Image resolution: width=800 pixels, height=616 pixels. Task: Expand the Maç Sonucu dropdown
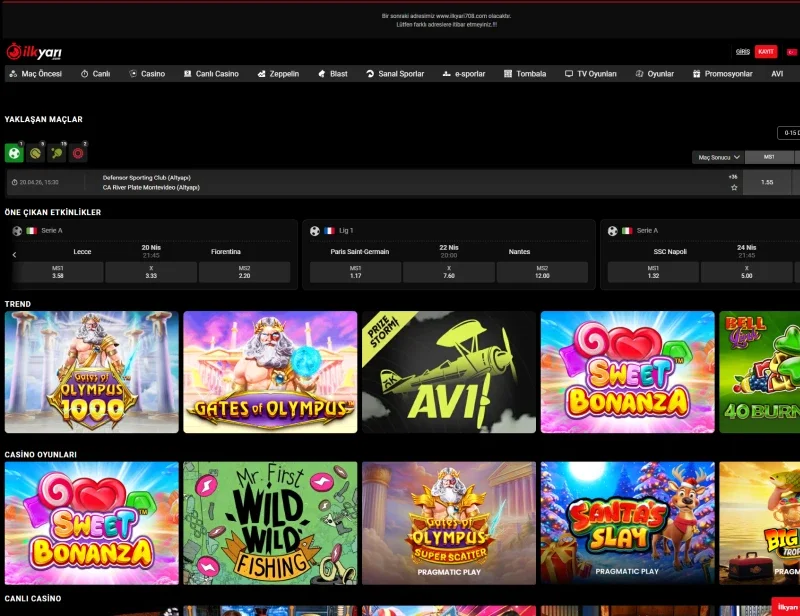tap(718, 157)
